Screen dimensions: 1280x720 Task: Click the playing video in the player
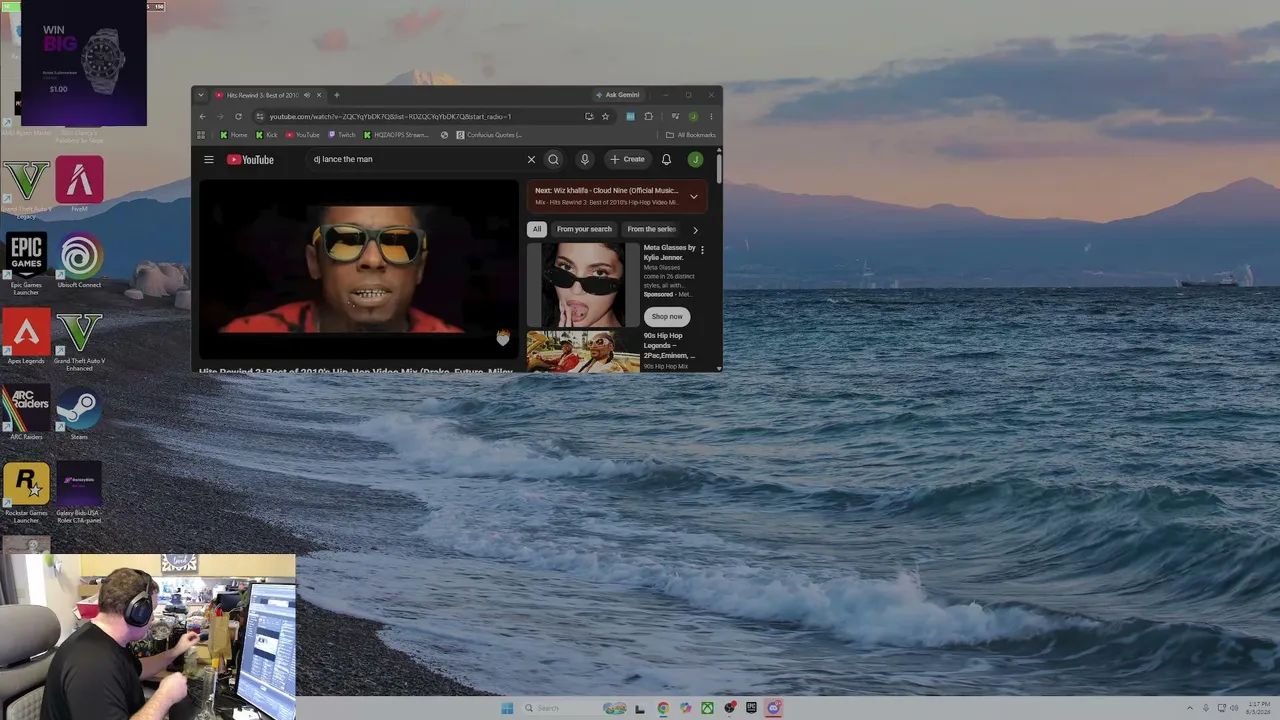click(x=359, y=269)
